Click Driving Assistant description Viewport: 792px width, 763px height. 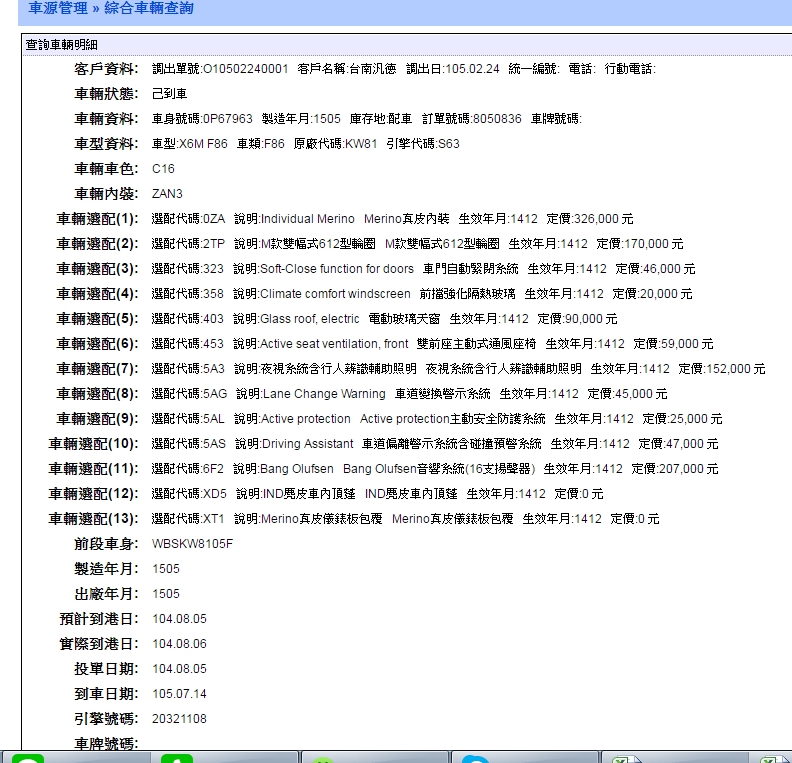pyautogui.click(x=308, y=444)
